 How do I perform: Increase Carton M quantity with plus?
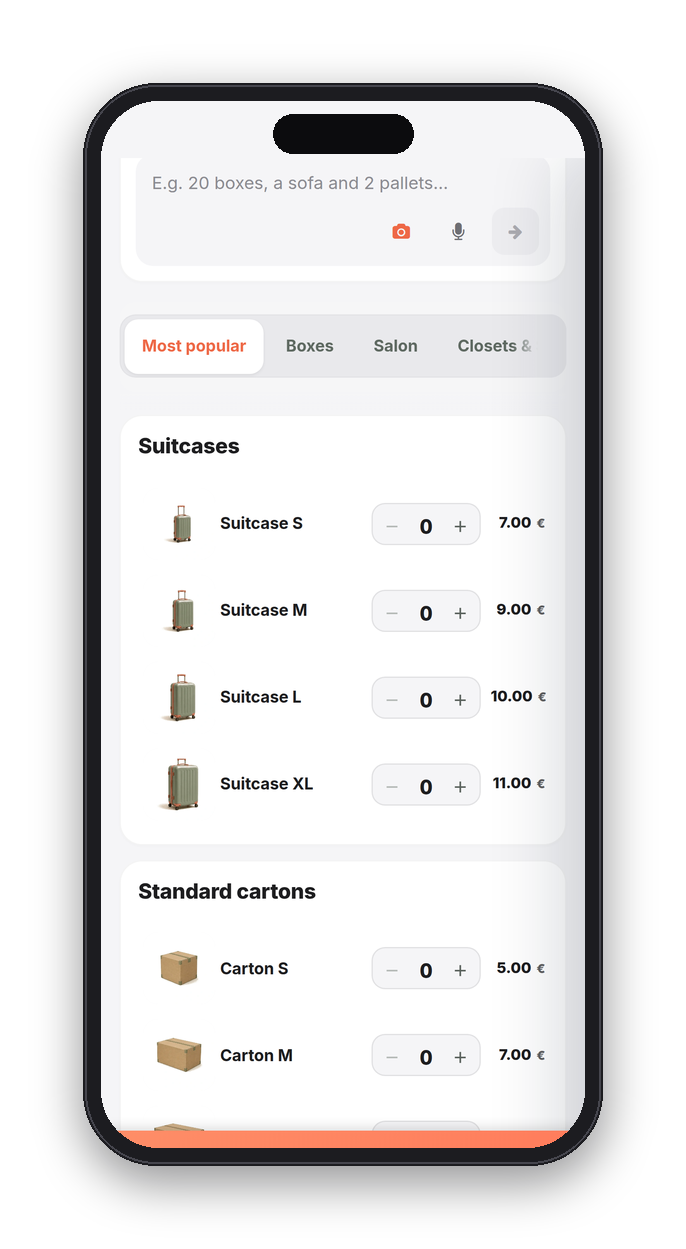[460, 1058]
